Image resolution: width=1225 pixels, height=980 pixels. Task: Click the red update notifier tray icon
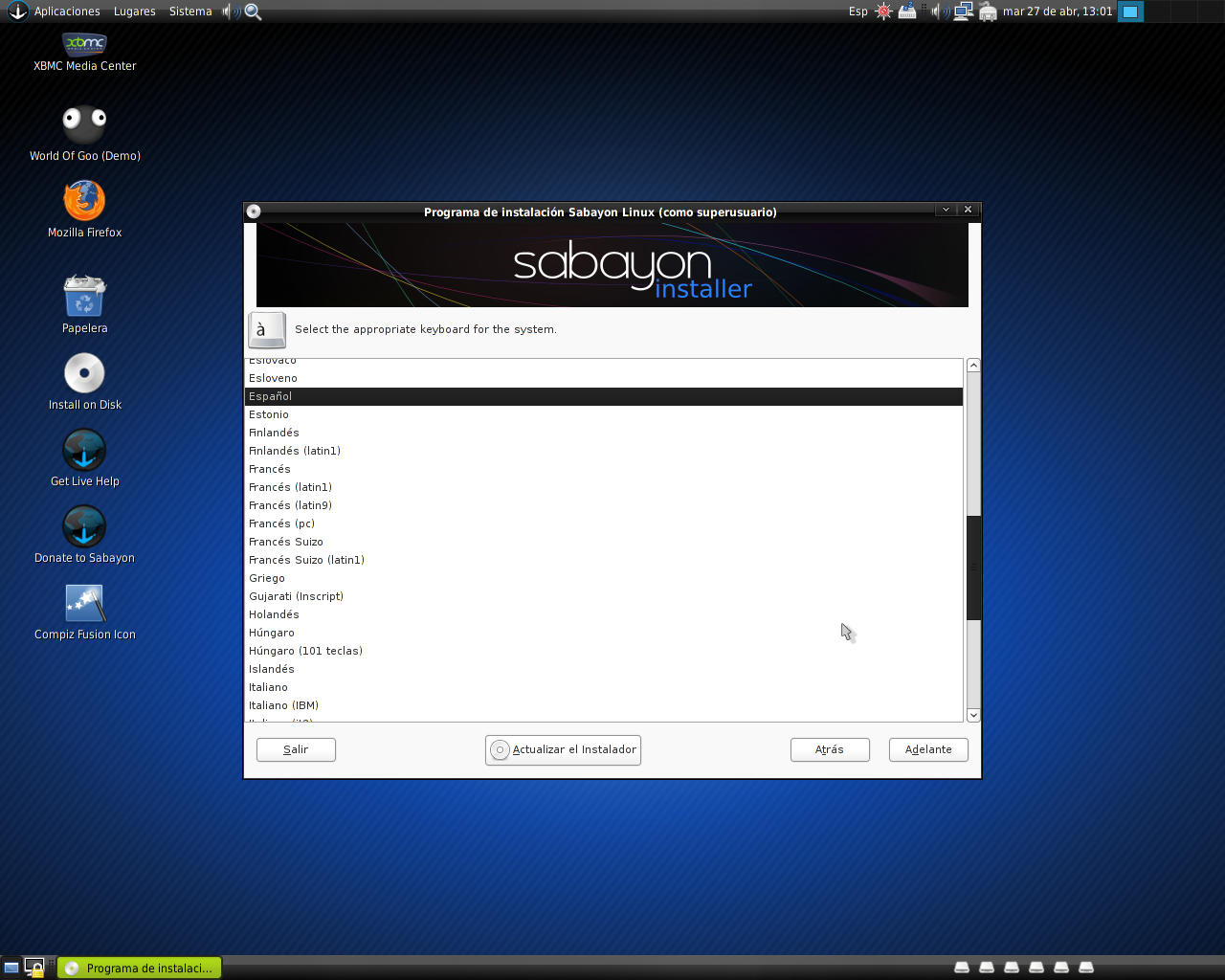coord(883,11)
